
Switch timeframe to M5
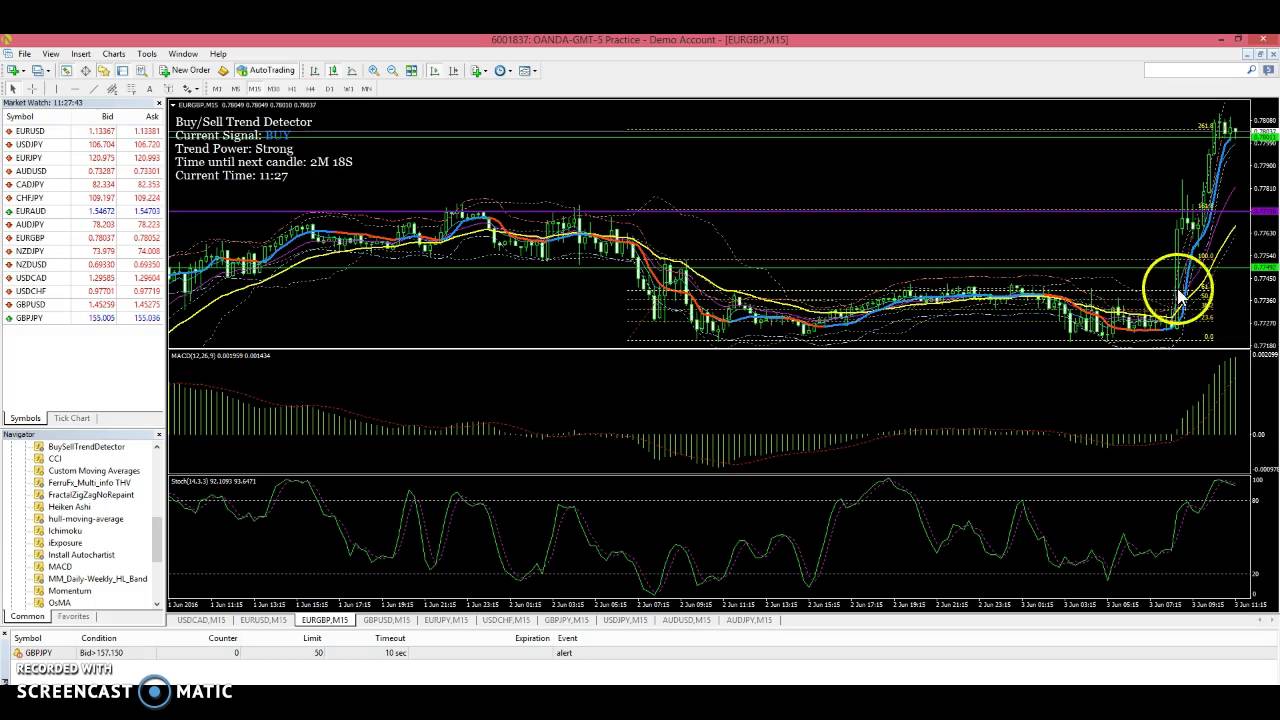235,89
